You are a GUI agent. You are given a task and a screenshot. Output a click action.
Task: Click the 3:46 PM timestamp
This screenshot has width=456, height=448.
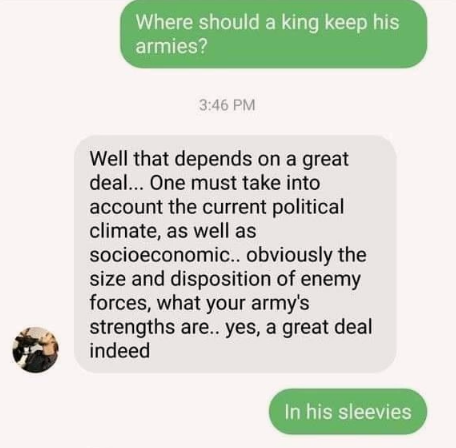pos(227,105)
